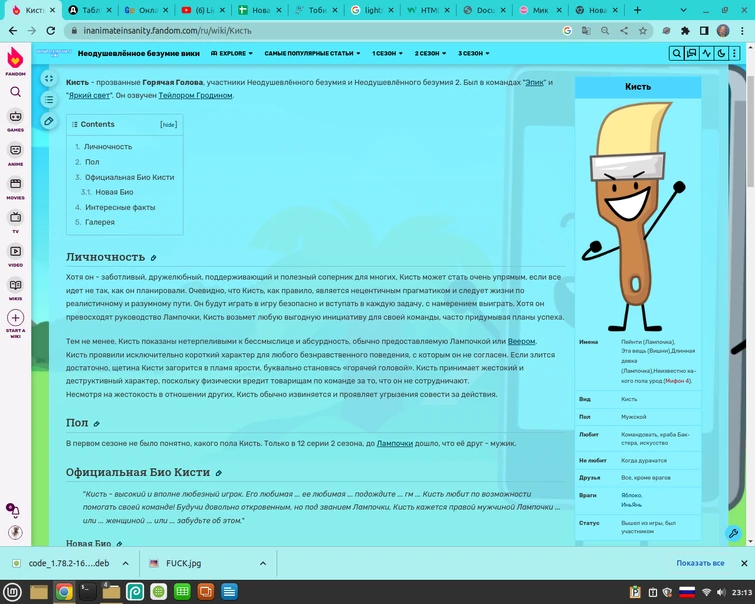Viewport: 755px width, 604px height.
Task: Open the Яркий свет team link
Action: coord(89,95)
